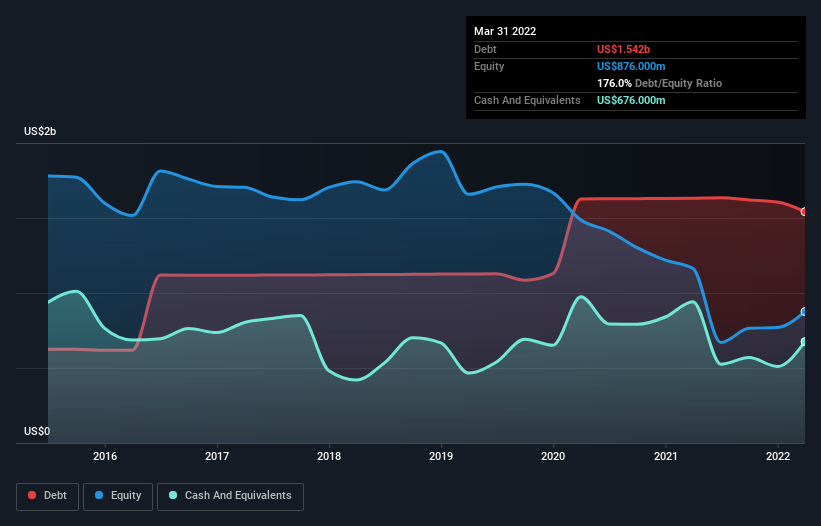Select the 2017 x-axis label
The width and height of the screenshot is (821, 526).
[x=217, y=456]
